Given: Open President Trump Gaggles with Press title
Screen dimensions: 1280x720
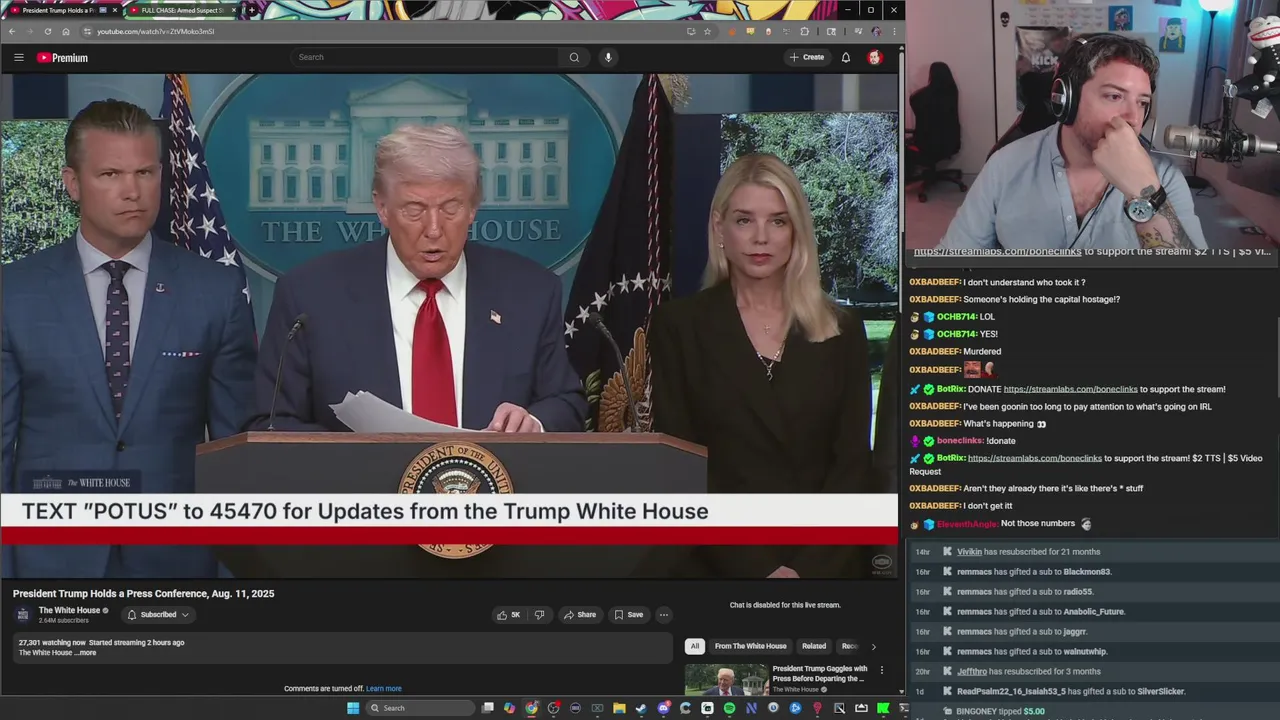Looking at the screenshot, I should (820, 673).
